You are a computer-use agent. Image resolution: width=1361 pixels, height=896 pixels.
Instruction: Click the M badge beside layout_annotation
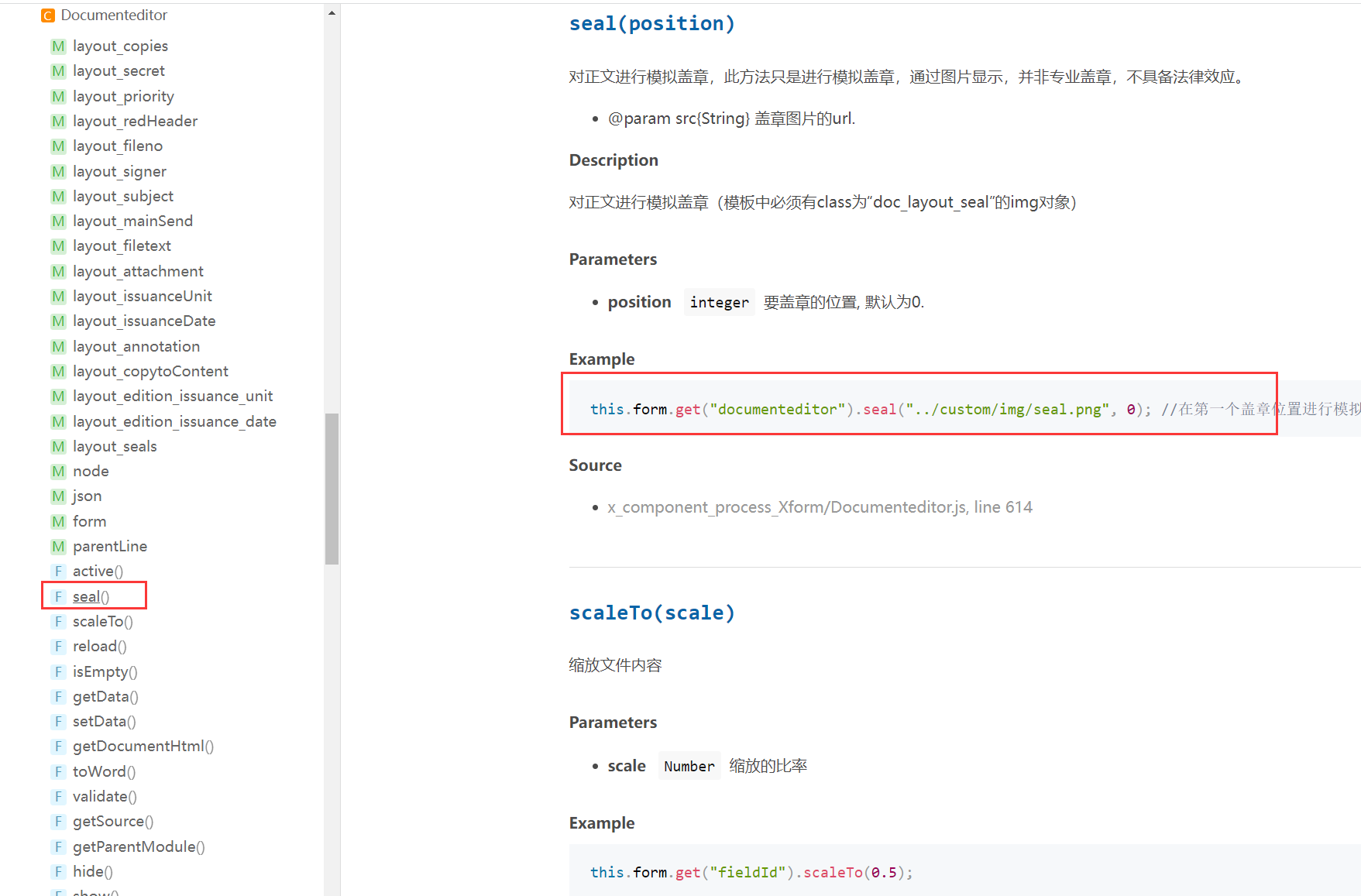pyautogui.click(x=58, y=347)
